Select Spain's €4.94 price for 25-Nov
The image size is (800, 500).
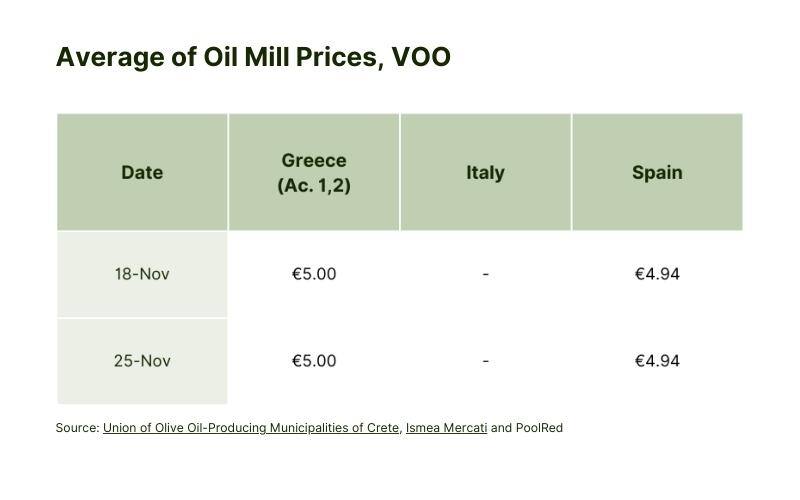coord(657,361)
